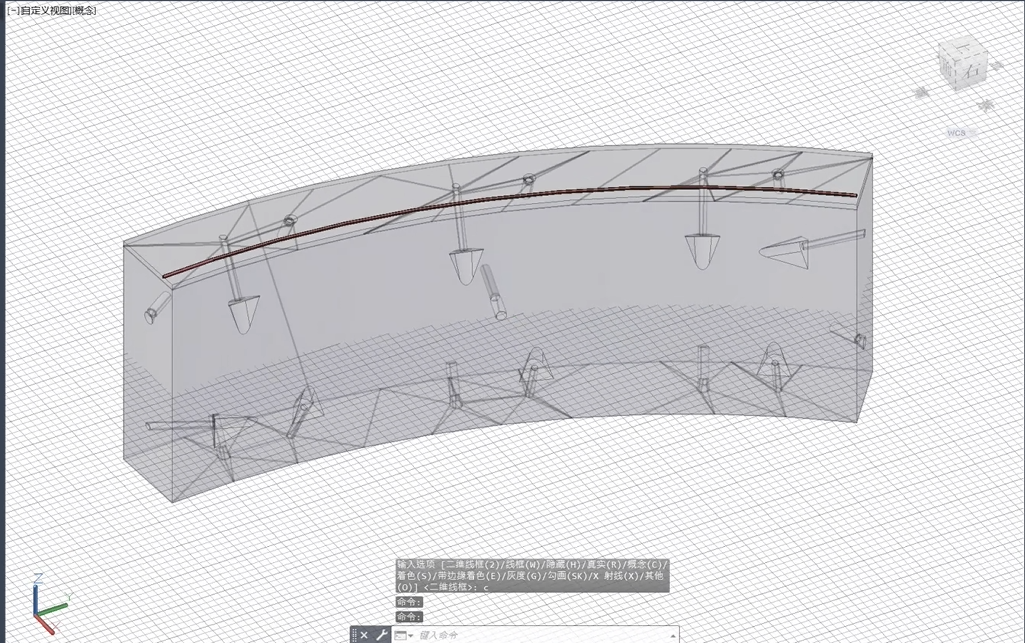The height and width of the screenshot is (643, 1025).
Task: Click the ViewCube front face 前
Action: coord(949,67)
